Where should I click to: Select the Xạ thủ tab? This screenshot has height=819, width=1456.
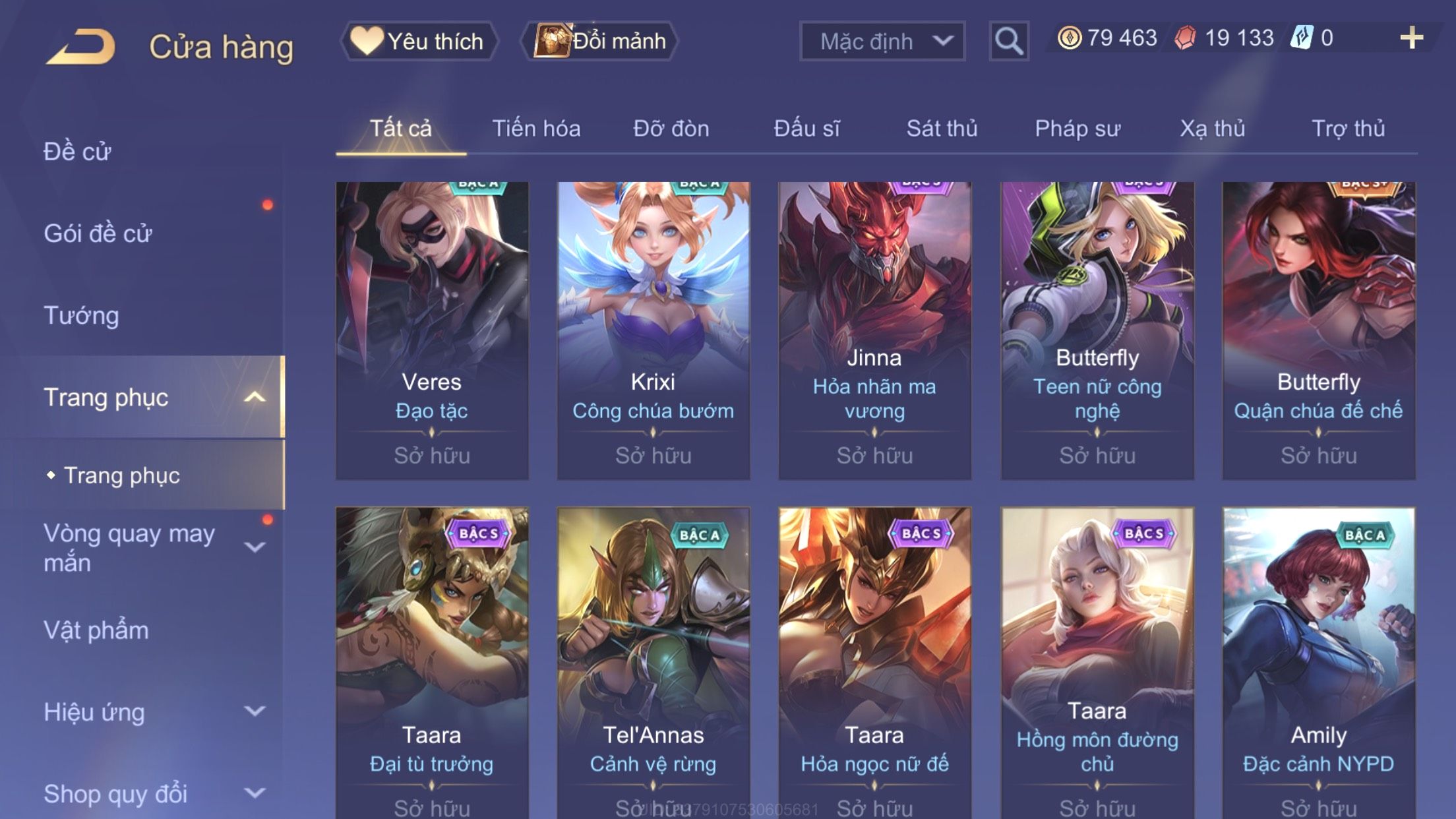click(1213, 128)
